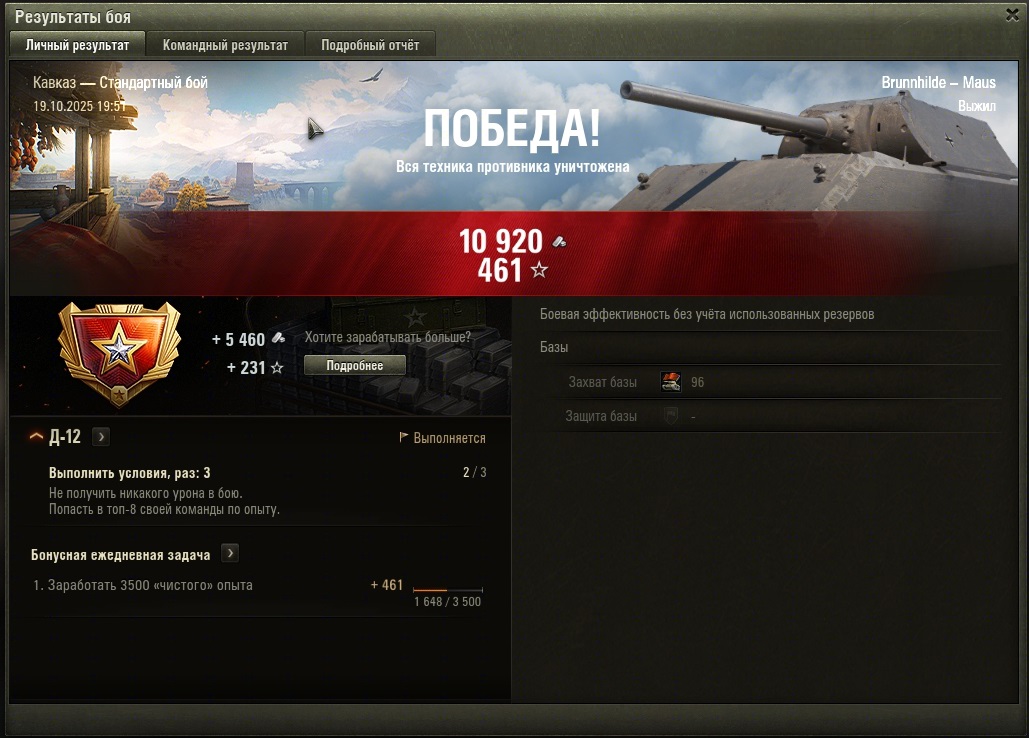1029x738 pixels.
Task: Click the daily task progress bar
Action: click(448, 590)
